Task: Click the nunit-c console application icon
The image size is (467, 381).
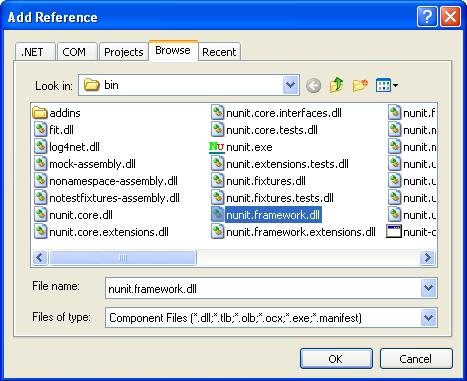Action: [394, 231]
